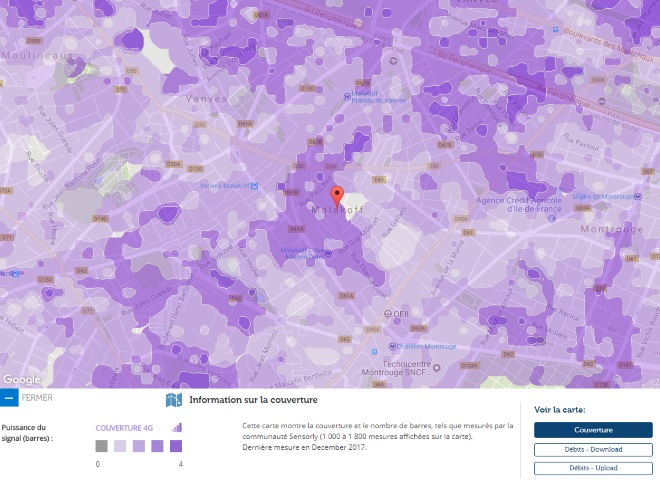Click the Voir la carte heading
Viewport: 660px width, 489px height.
click(560, 410)
